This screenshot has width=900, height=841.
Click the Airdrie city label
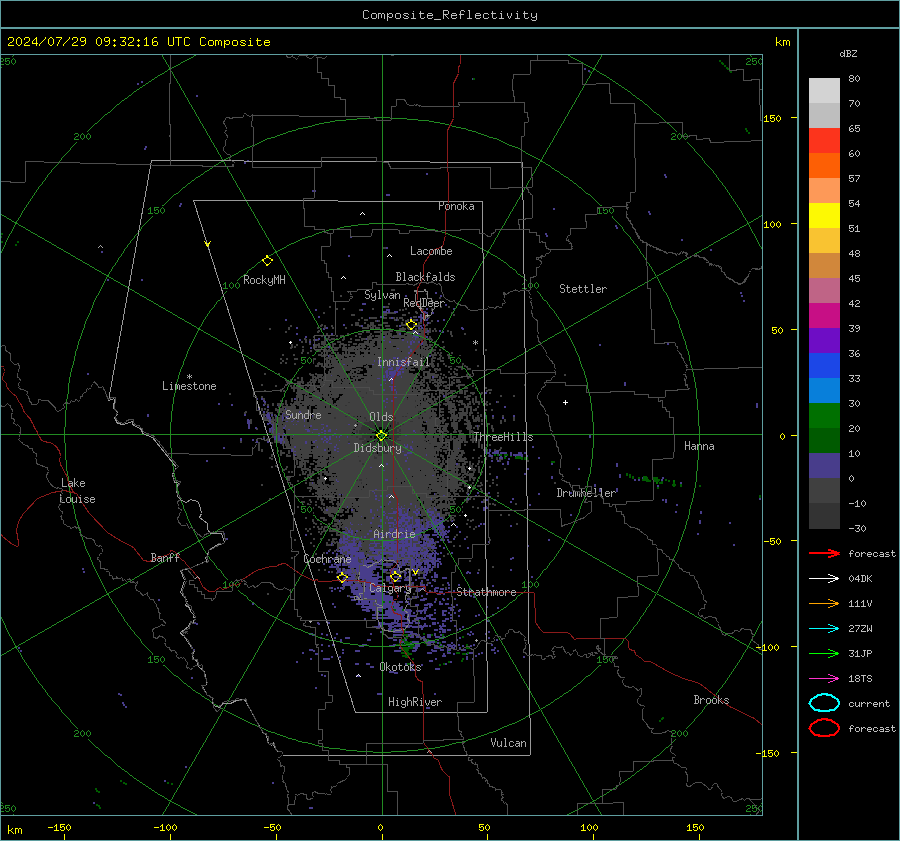tap(394, 534)
